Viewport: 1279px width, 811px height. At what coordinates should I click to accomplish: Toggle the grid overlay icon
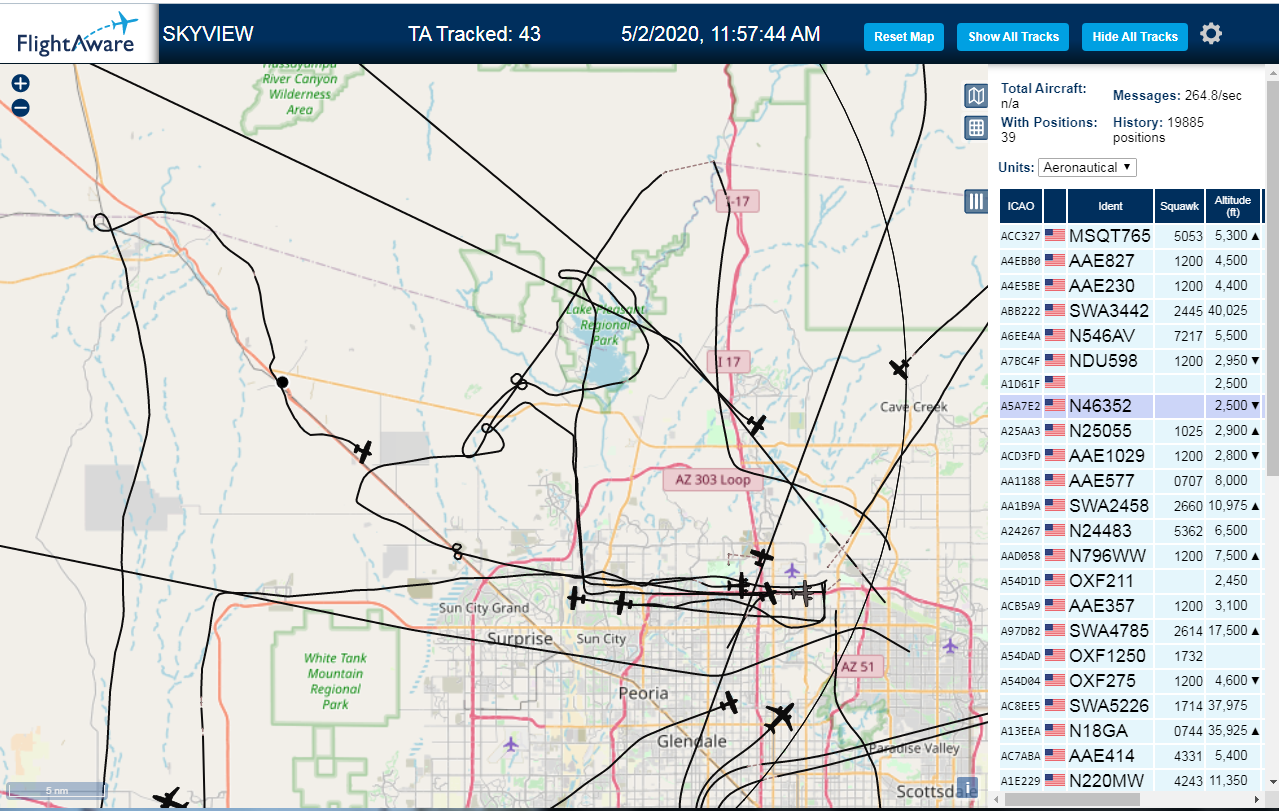[x=976, y=127]
